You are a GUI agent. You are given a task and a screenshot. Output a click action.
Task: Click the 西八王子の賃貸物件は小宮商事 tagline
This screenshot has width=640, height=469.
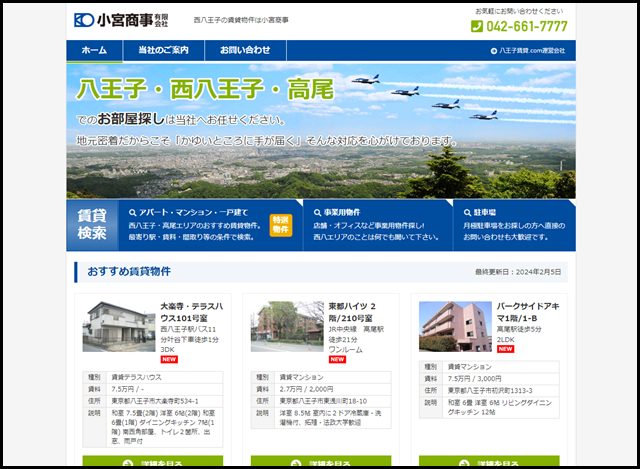(241, 20)
